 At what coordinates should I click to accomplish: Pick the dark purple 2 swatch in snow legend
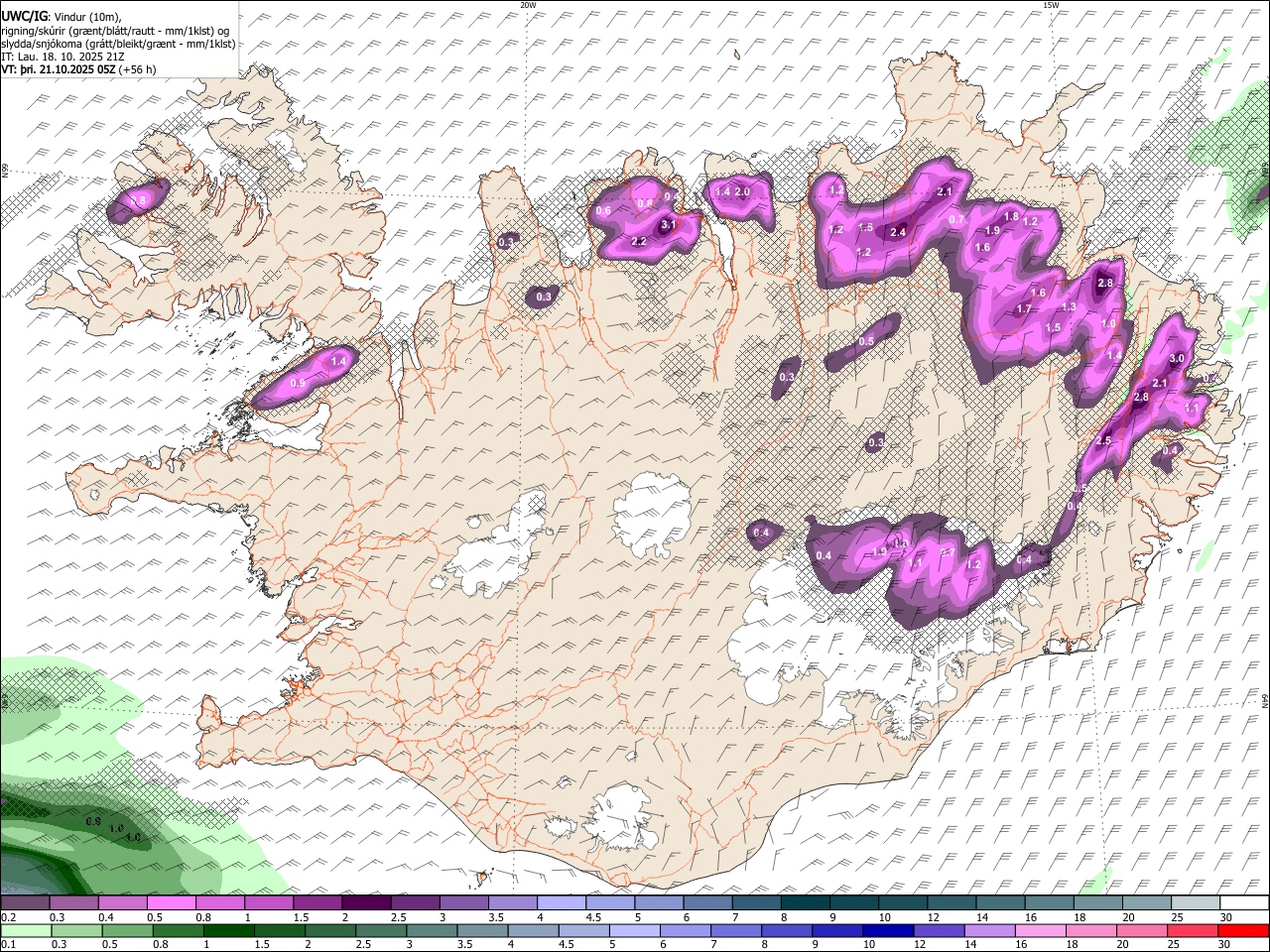[x=368, y=902]
